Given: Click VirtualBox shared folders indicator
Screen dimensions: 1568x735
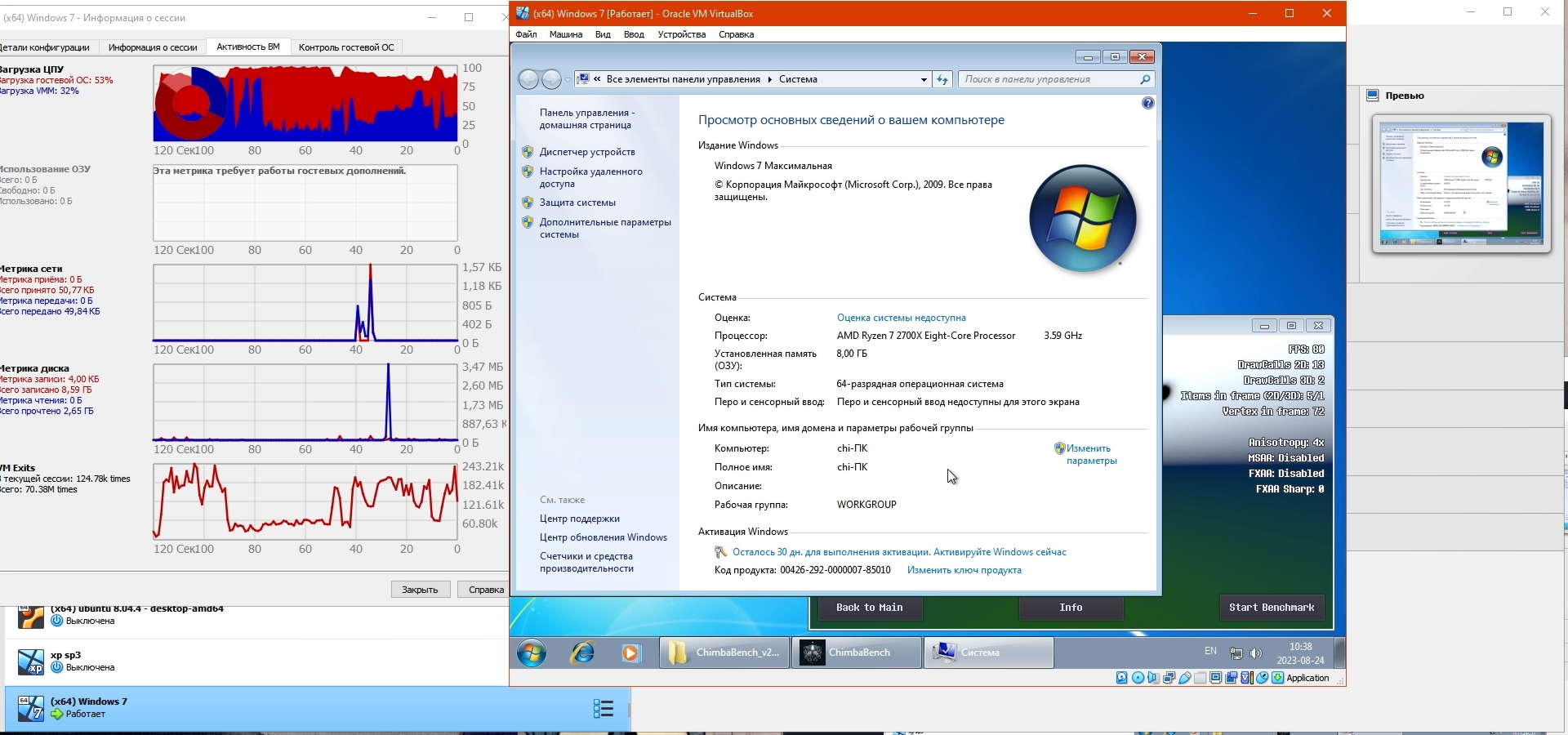Looking at the screenshot, I should click(1200, 678).
